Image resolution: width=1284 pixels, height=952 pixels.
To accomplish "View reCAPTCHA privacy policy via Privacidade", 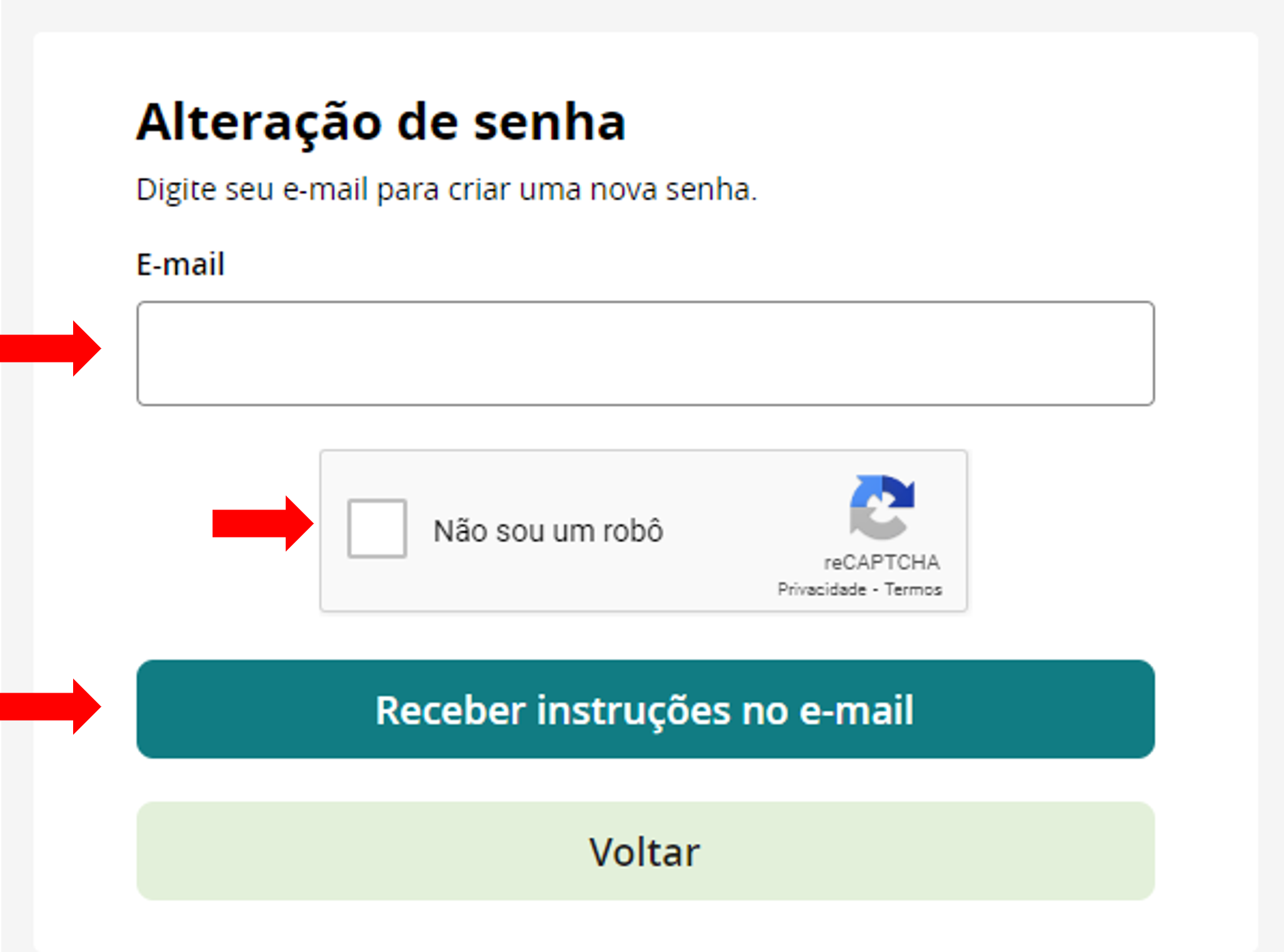I will pyautogui.click(x=821, y=589).
